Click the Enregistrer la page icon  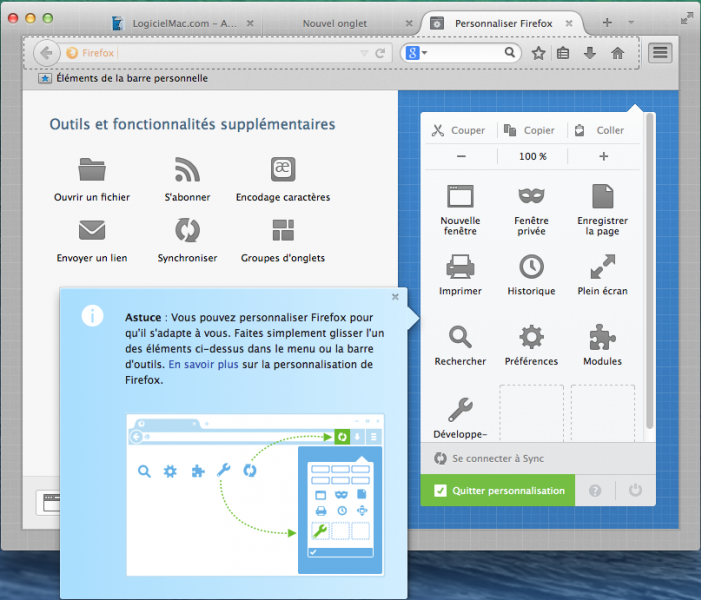point(603,196)
